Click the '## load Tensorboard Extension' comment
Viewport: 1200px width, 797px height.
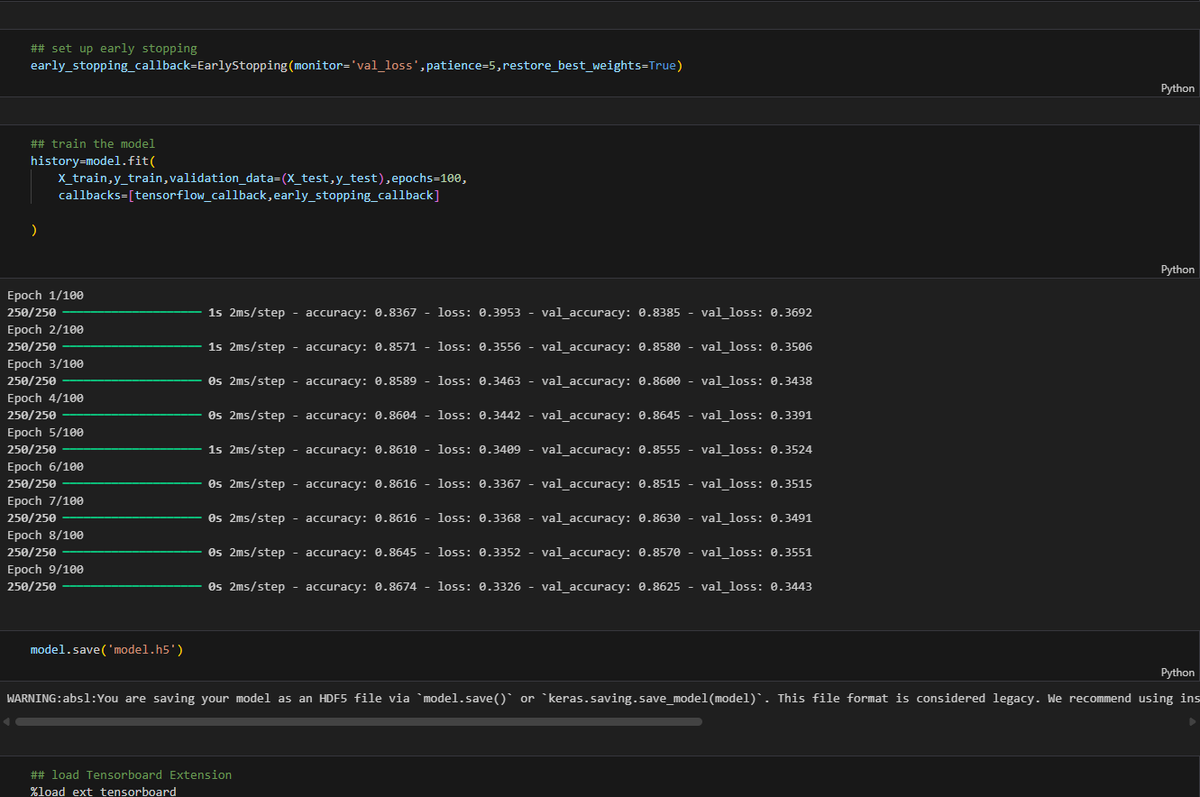tap(131, 775)
